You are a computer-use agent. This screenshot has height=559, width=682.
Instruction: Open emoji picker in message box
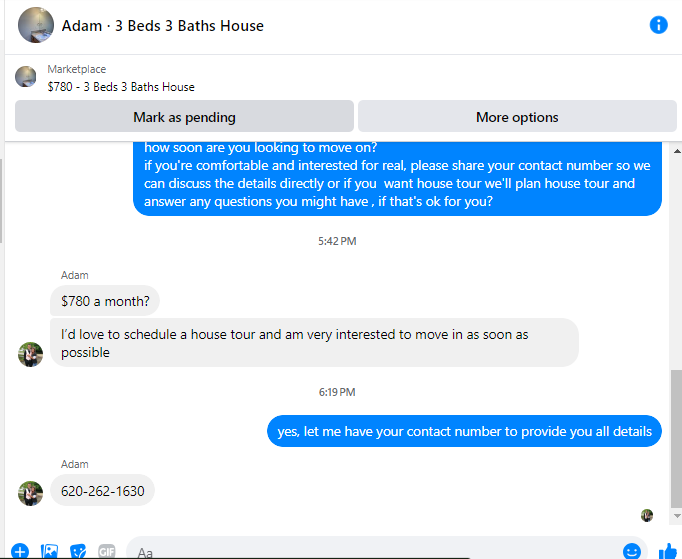point(632,551)
